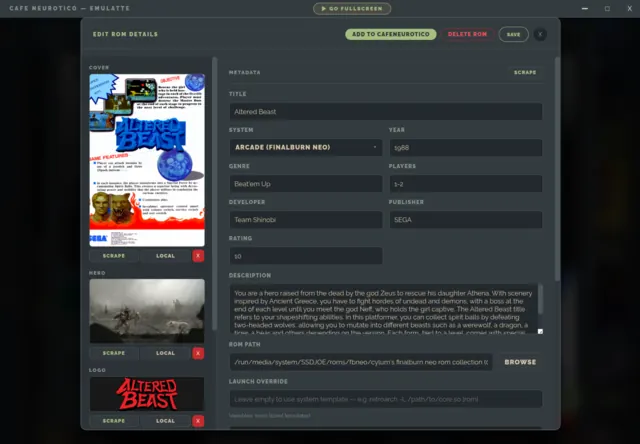This screenshot has width=640, height=444.
Task: Click the Altered Beast logo thumbnail
Action: (x=147, y=394)
